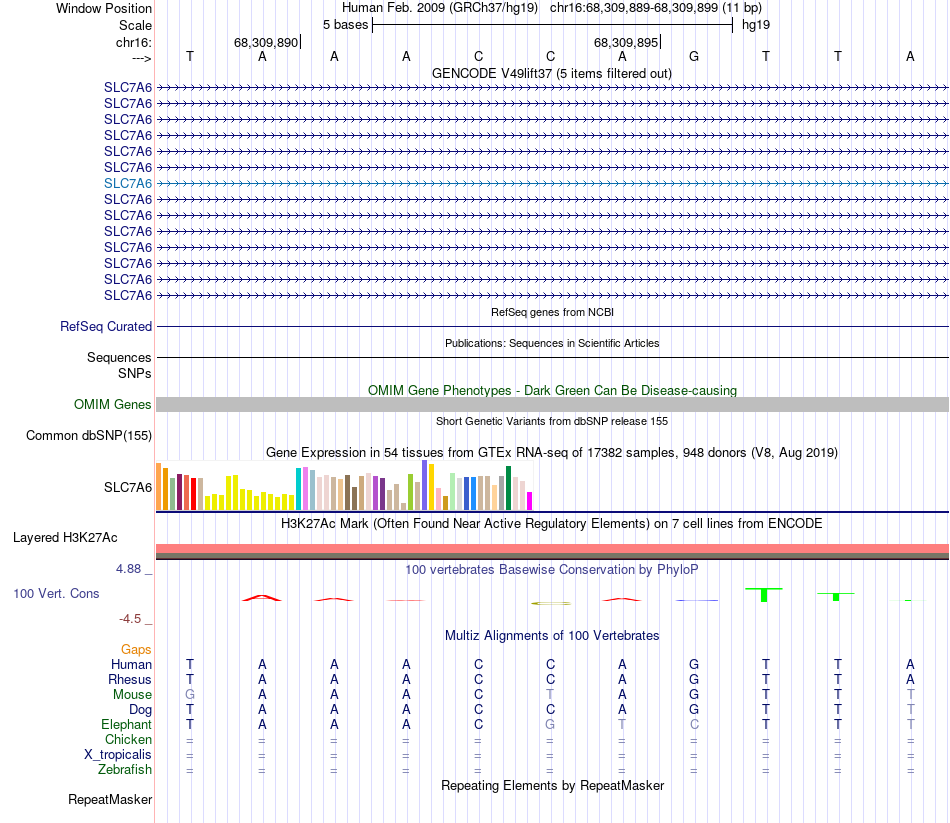Select the Elephant species row label
Screen dimensions: 950x823
(127, 724)
